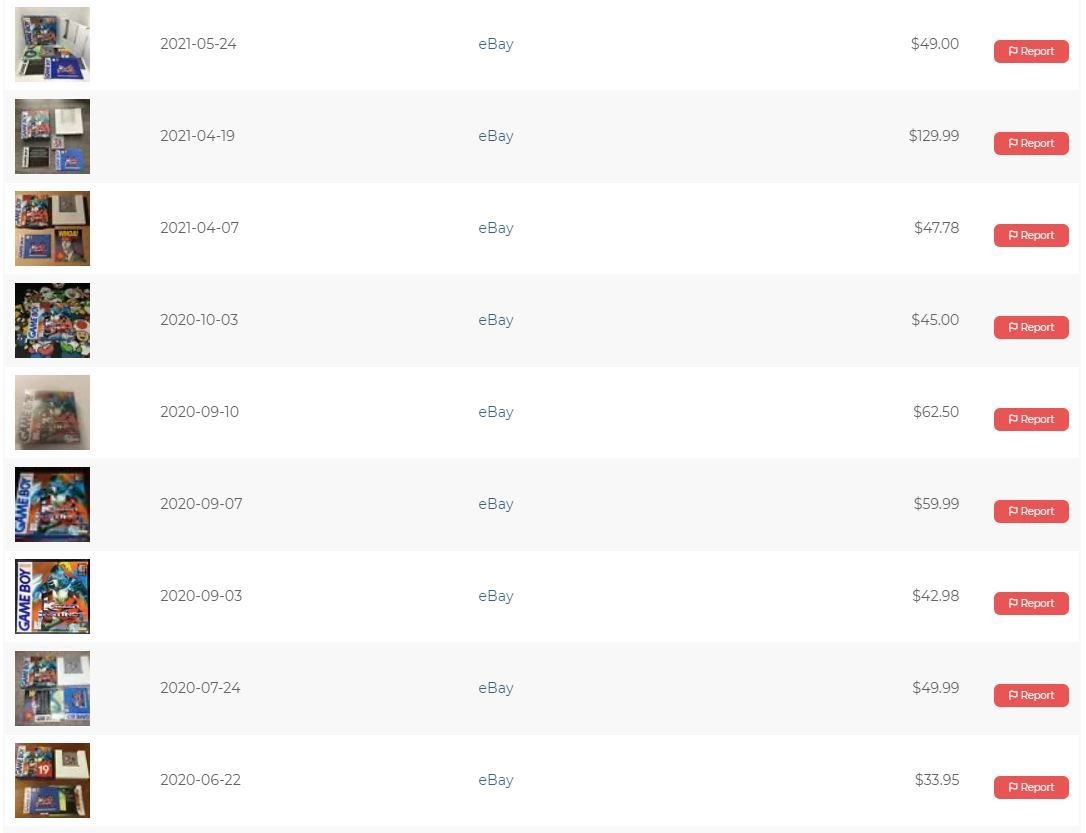Click the eBay link for the 2020-06-22 sale
This screenshot has height=833, width=1086.
click(495, 780)
